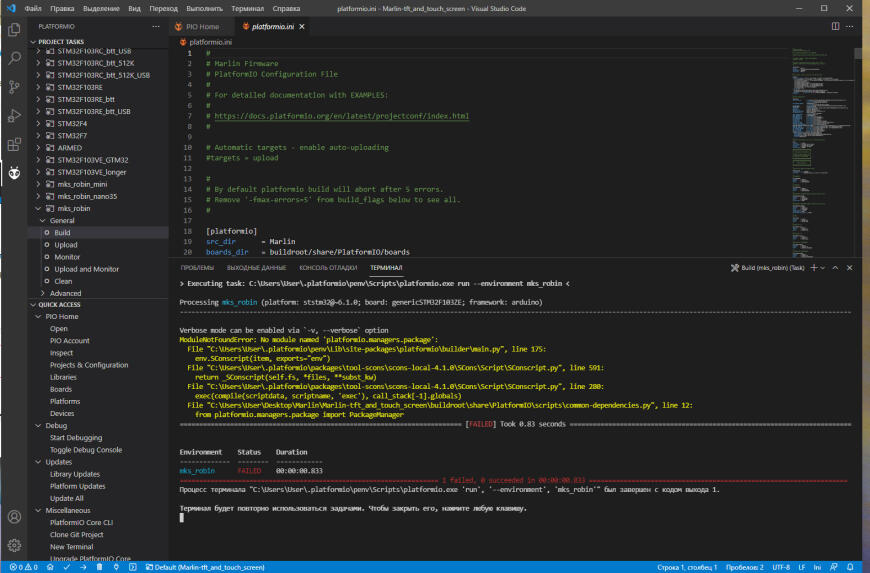Switch to the ПРОБЛЕМЫ panel tab
The height and width of the screenshot is (573, 870).
point(197,268)
